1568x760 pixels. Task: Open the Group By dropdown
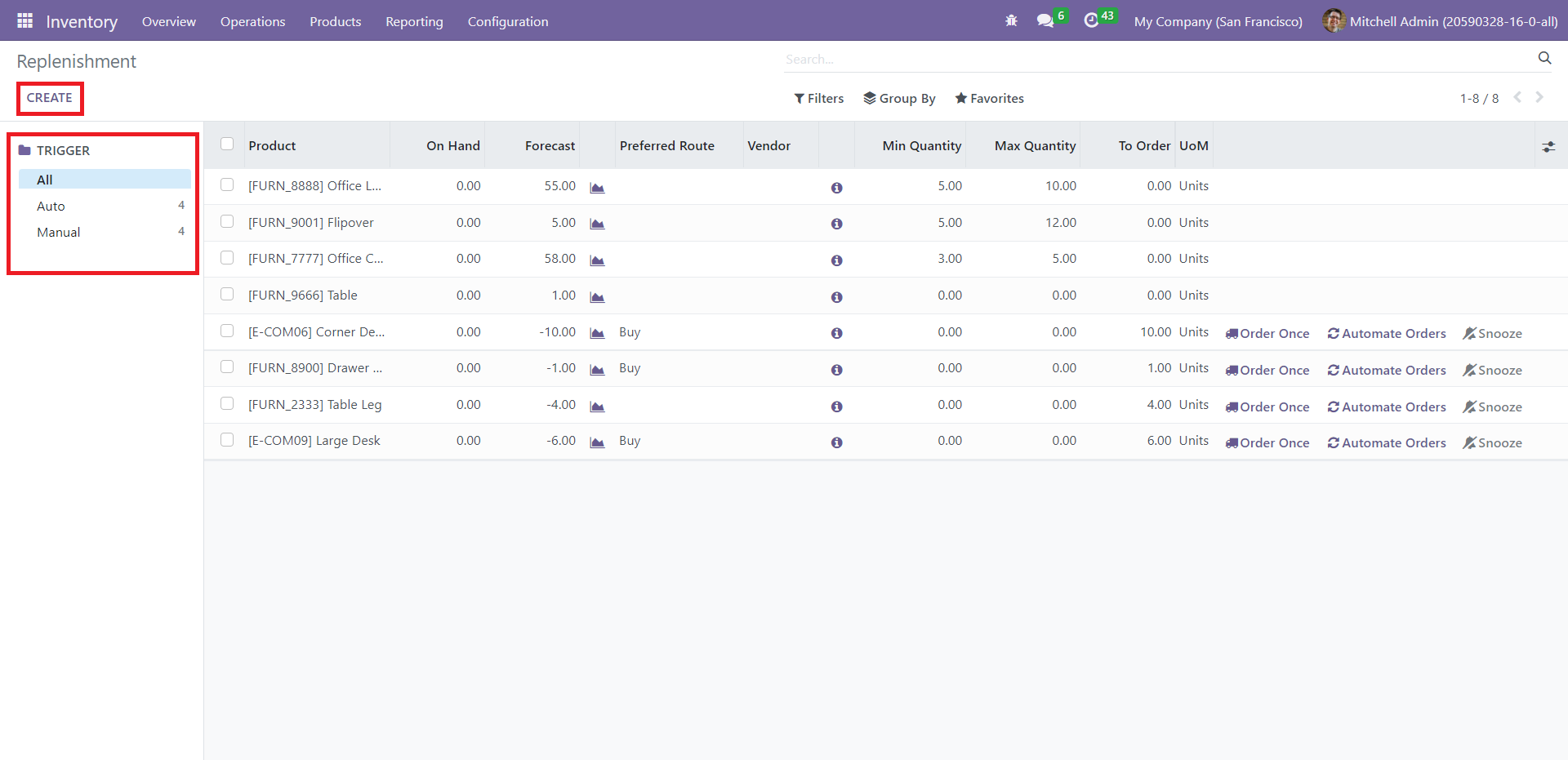[x=899, y=98]
